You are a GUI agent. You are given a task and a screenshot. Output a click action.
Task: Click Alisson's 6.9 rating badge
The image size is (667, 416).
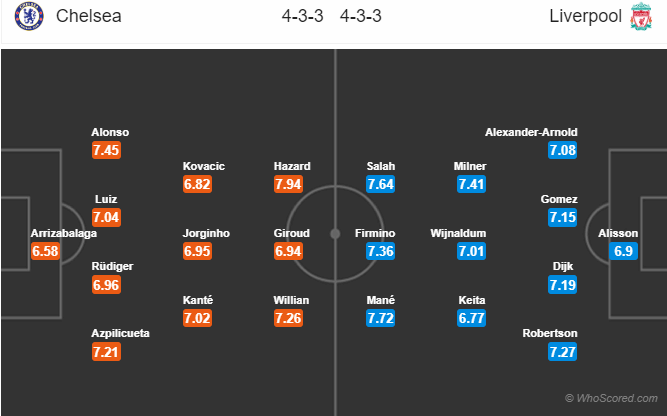623,251
